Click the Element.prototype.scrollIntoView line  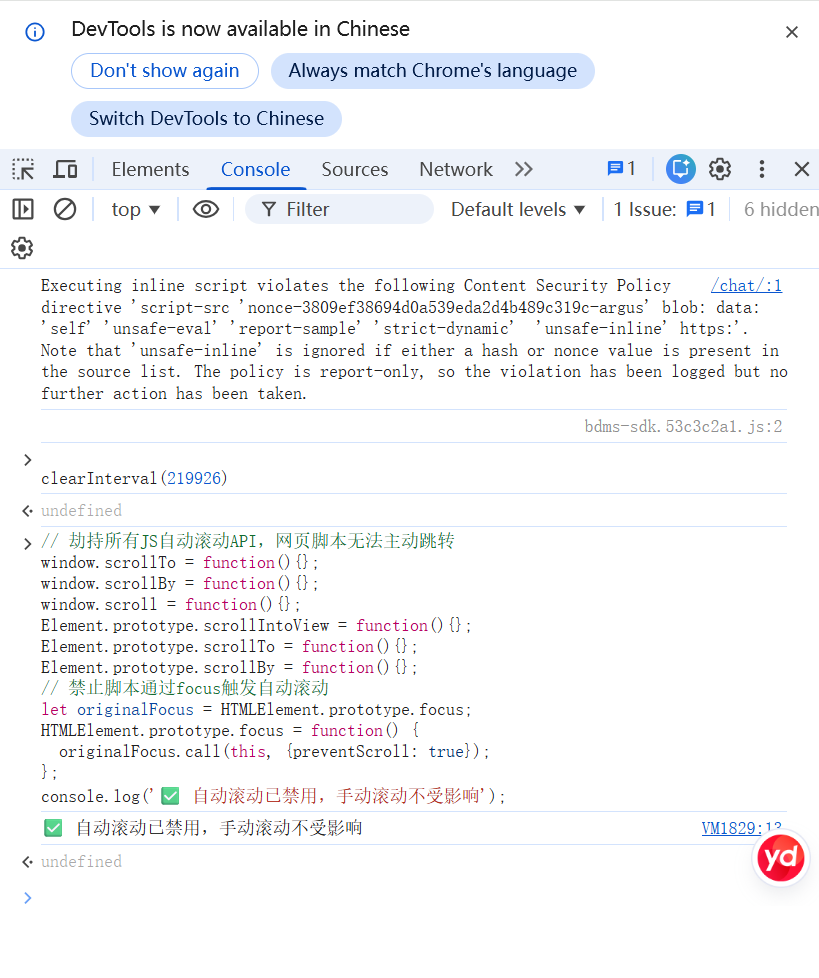click(256, 626)
